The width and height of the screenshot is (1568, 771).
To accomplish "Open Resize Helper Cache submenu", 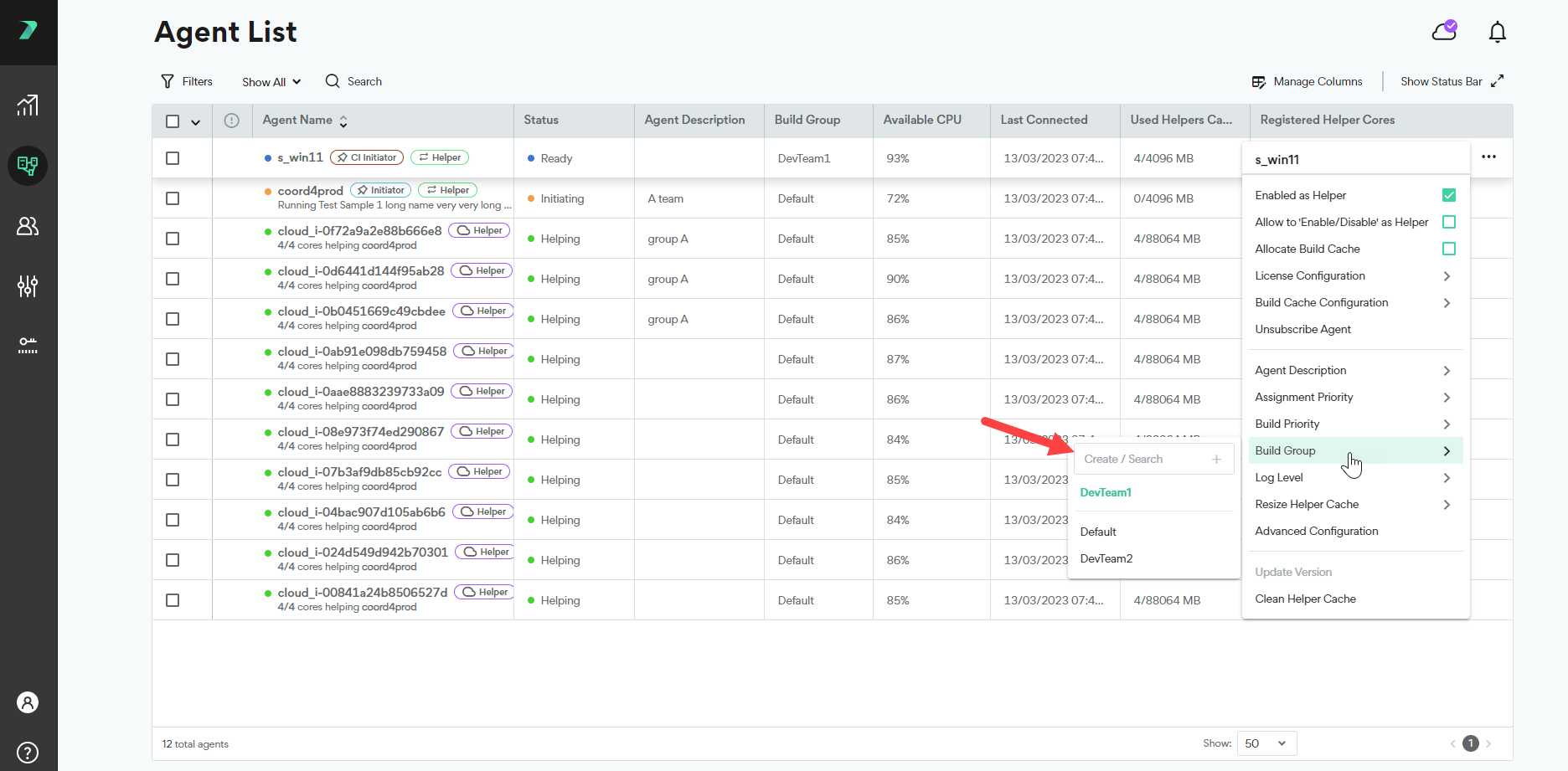I will (x=1355, y=504).
